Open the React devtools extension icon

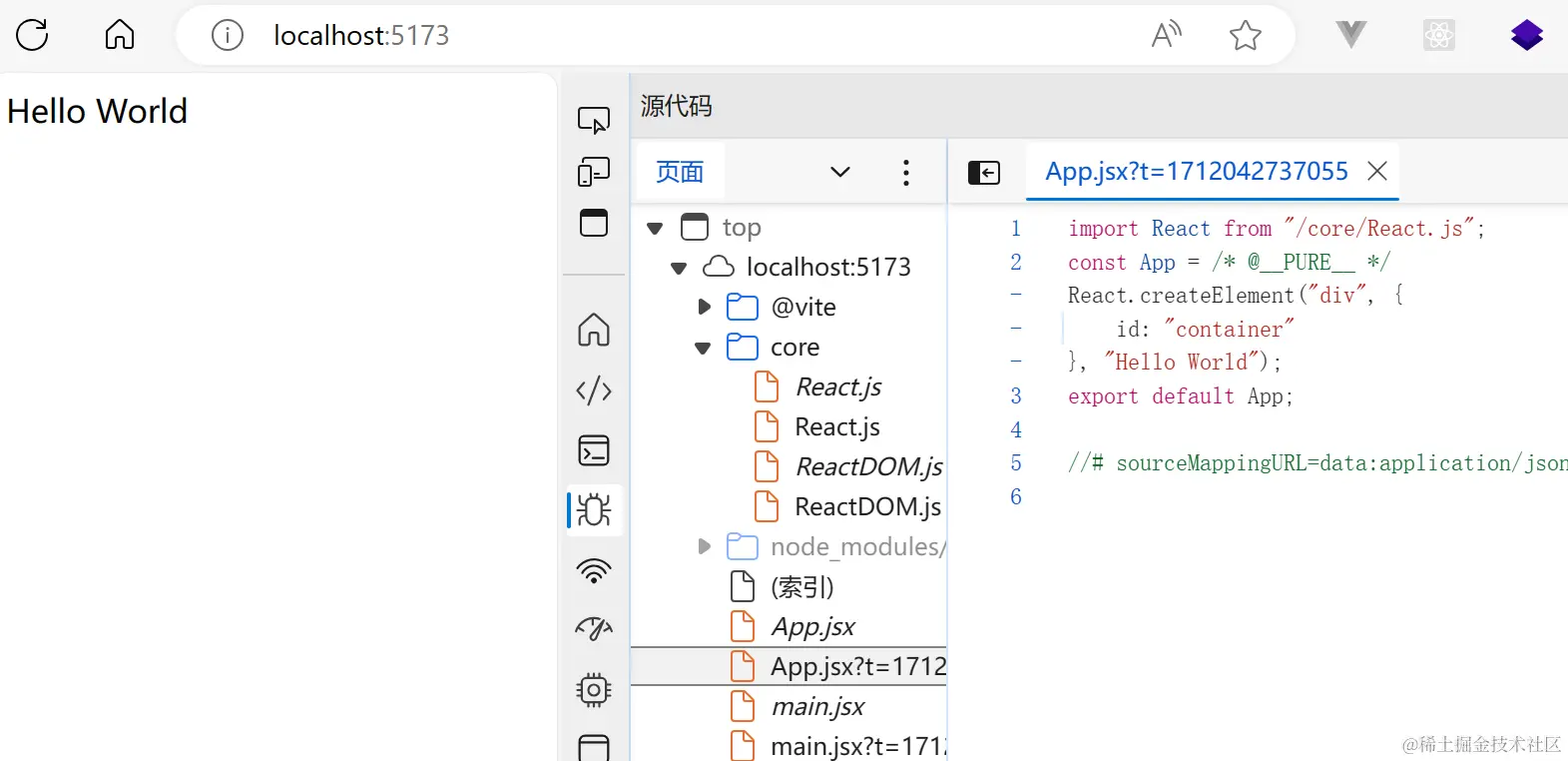1439,36
